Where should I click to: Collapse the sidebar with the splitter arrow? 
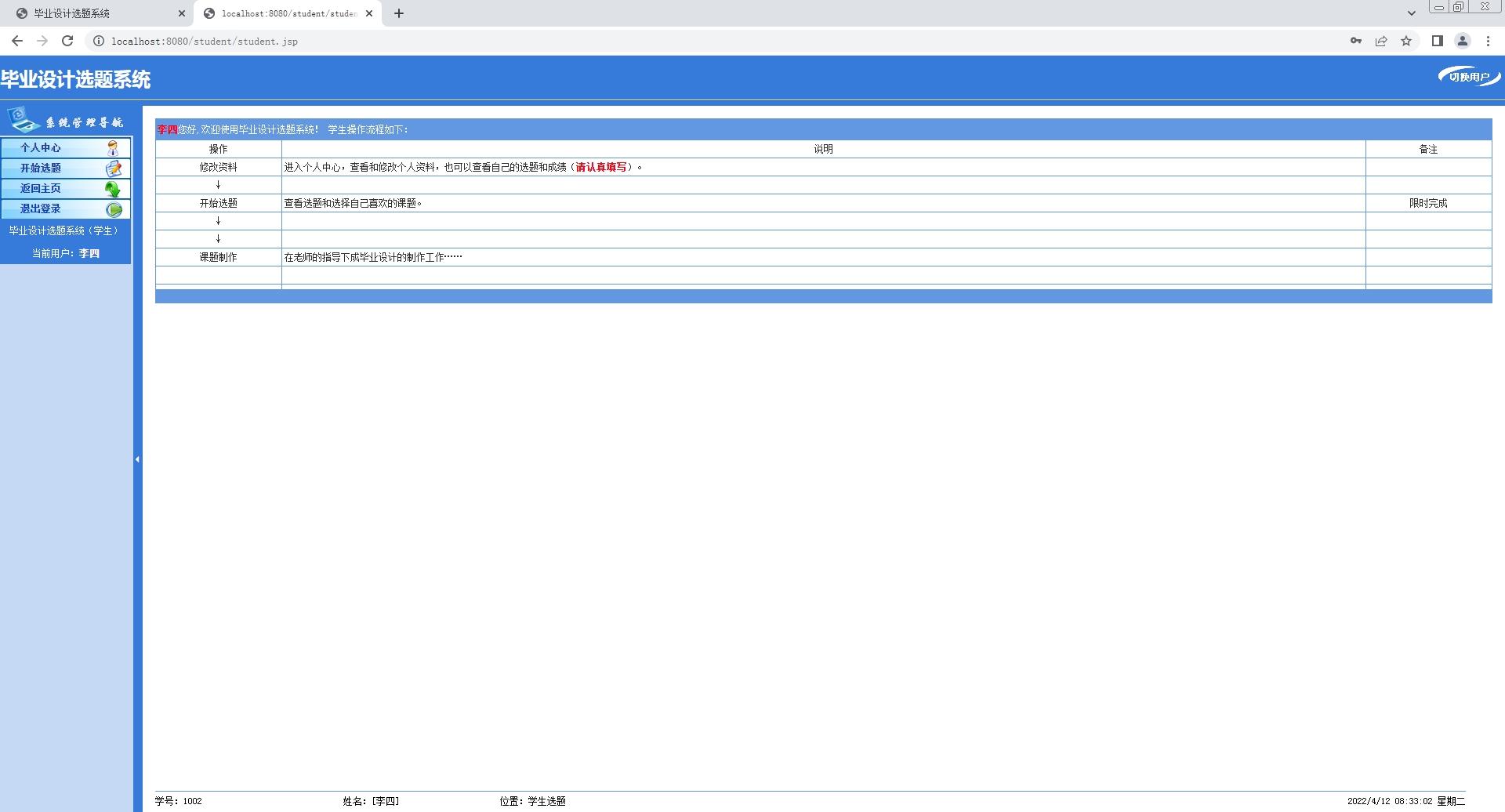[137, 459]
